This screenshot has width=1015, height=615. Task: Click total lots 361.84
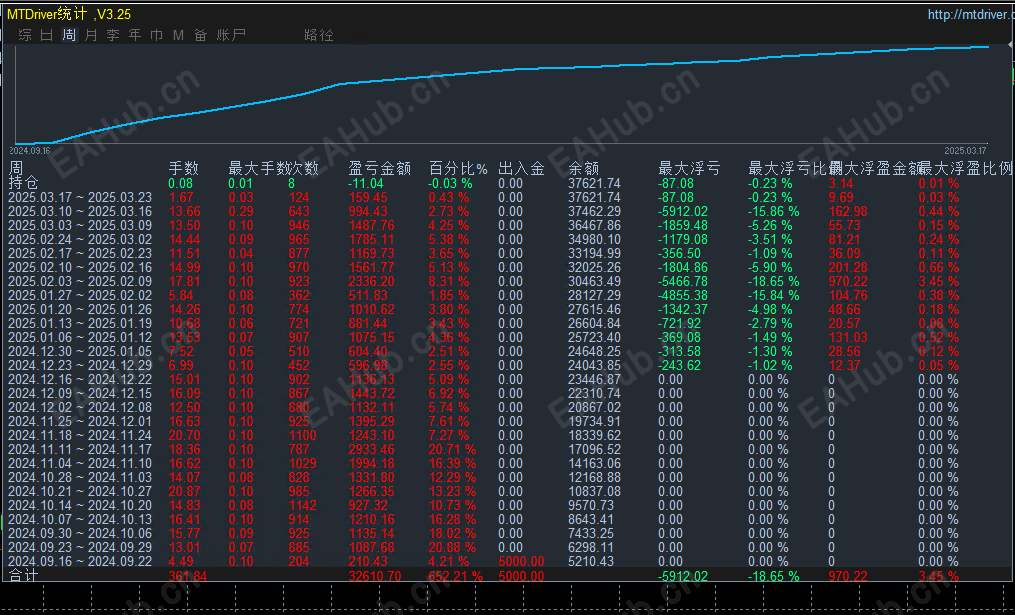(188, 576)
